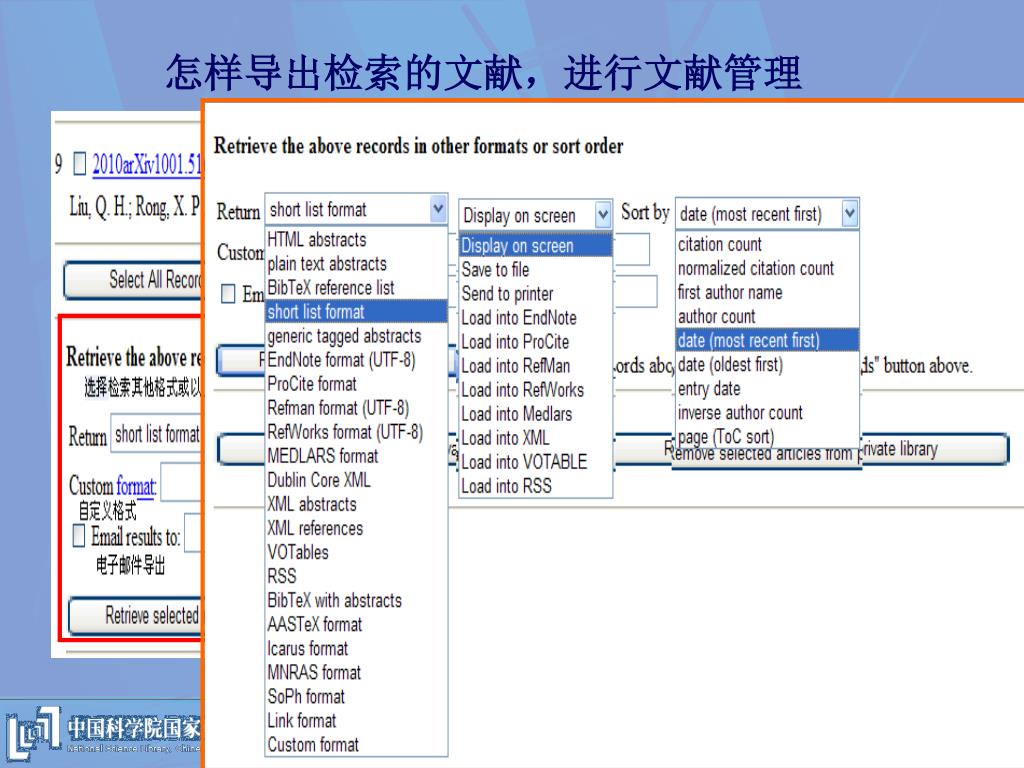Select Send to printer option
This screenshot has width=1024, height=768.
[536, 294]
